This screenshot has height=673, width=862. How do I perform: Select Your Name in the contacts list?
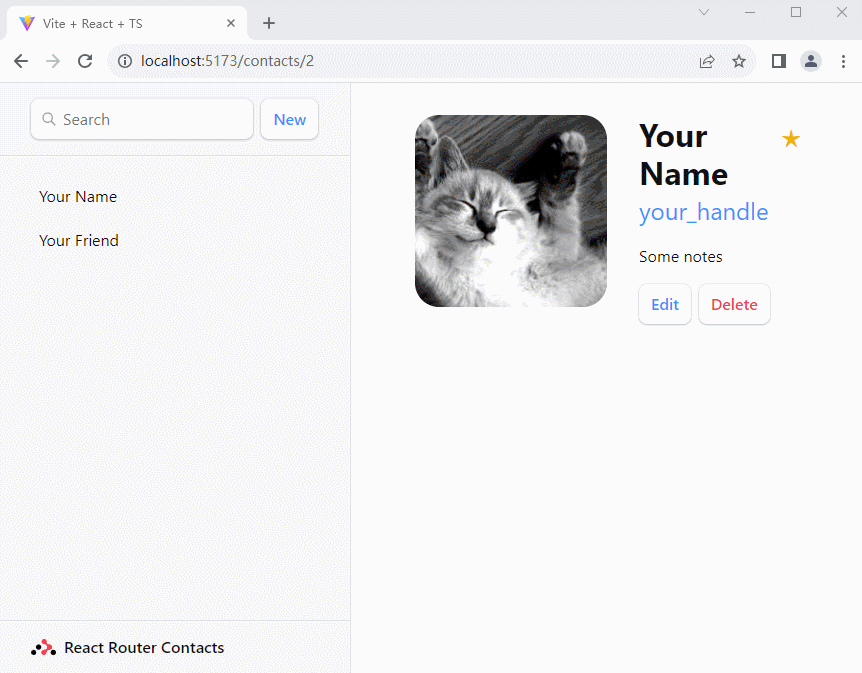coord(78,197)
